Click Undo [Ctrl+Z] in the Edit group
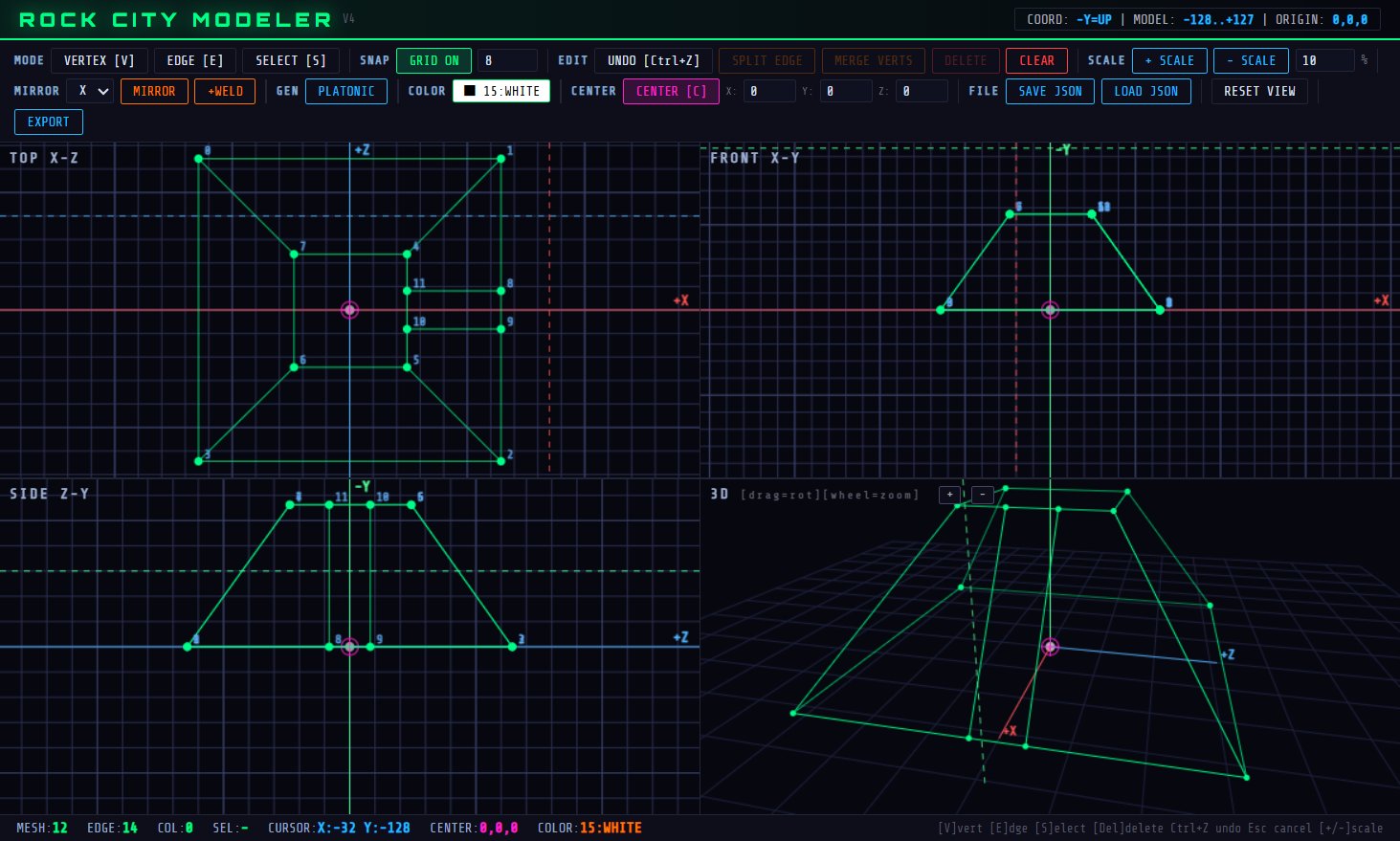Screen dimensions: 1400x841 coord(653,60)
